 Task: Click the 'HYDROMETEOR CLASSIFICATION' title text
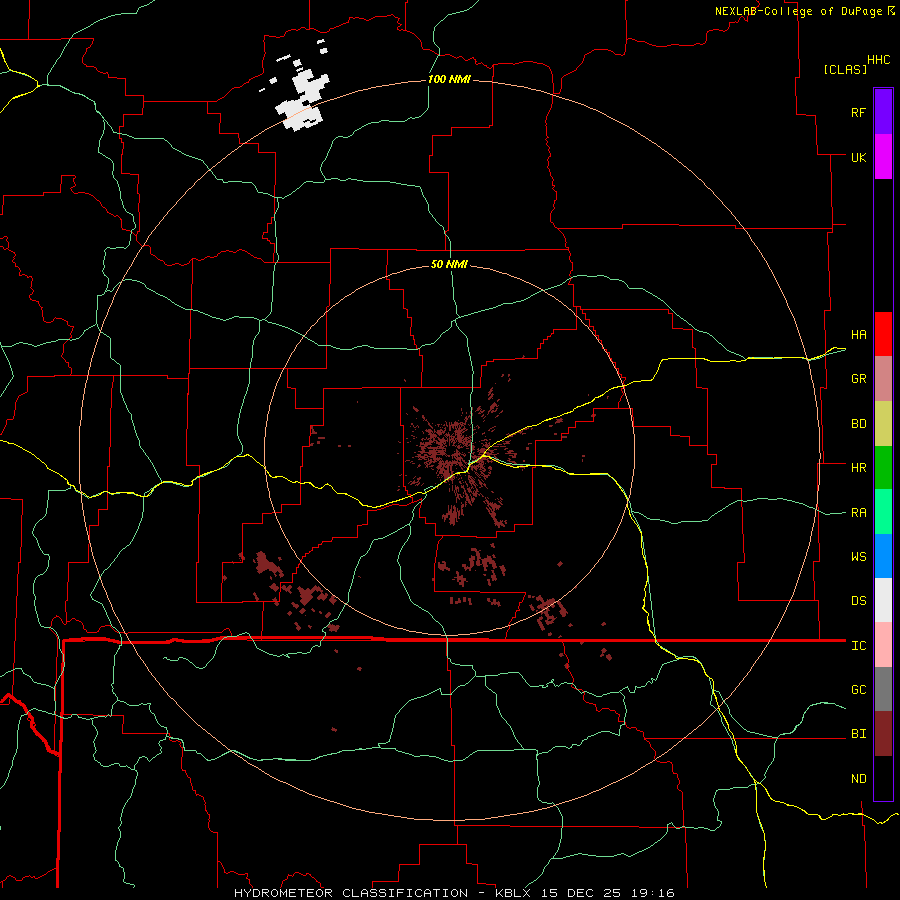tap(351, 893)
